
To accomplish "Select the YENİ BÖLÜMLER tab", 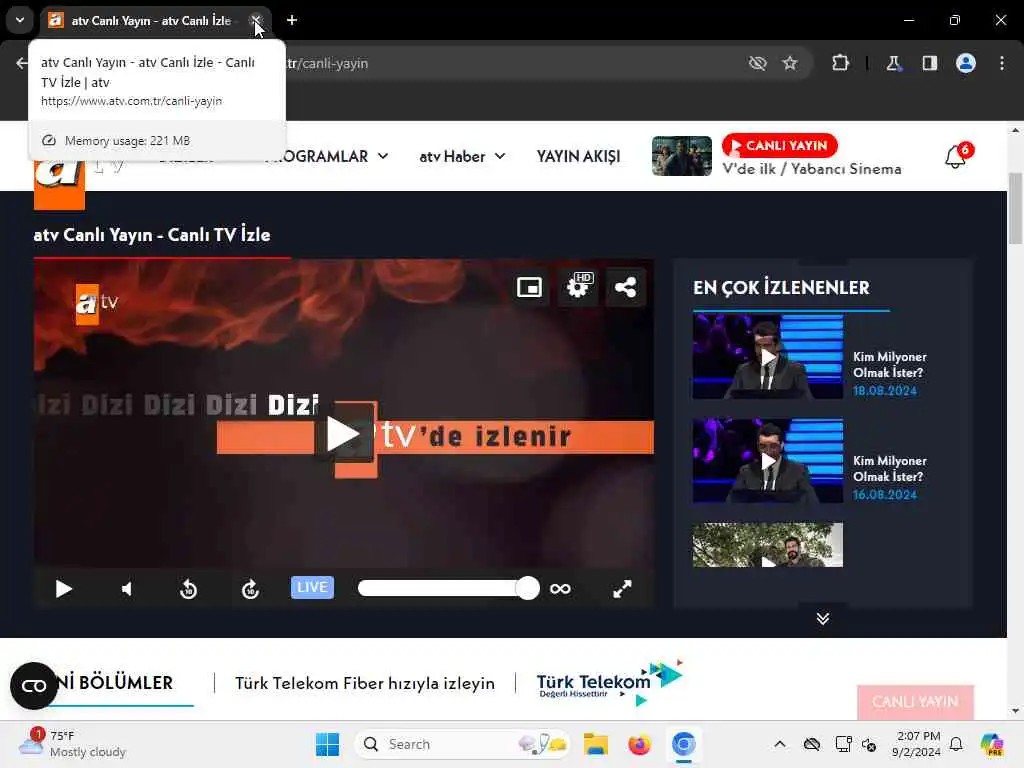I will (115, 683).
